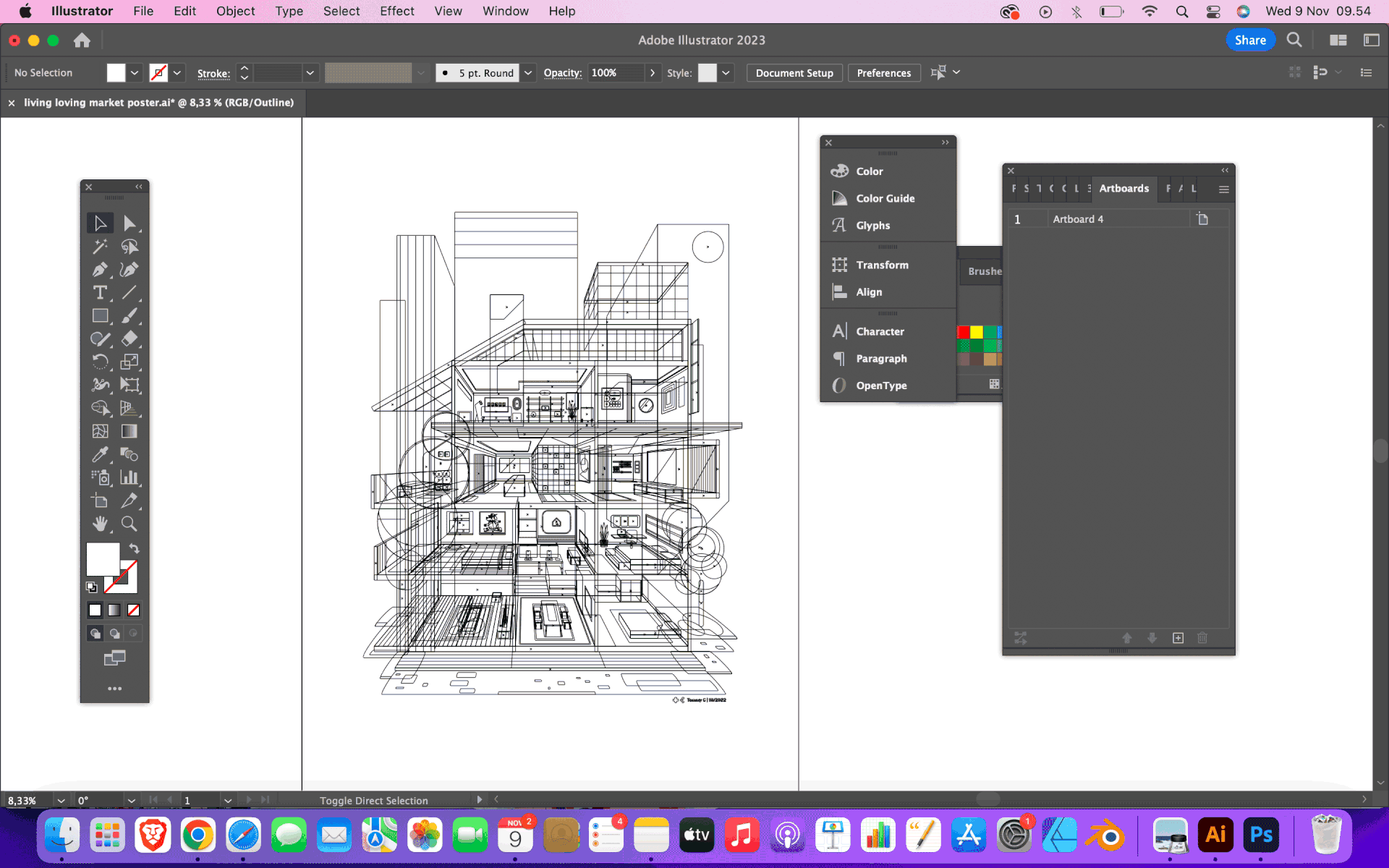Switch to Draw Behind mode
The width and height of the screenshot is (1389, 868).
(x=114, y=634)
